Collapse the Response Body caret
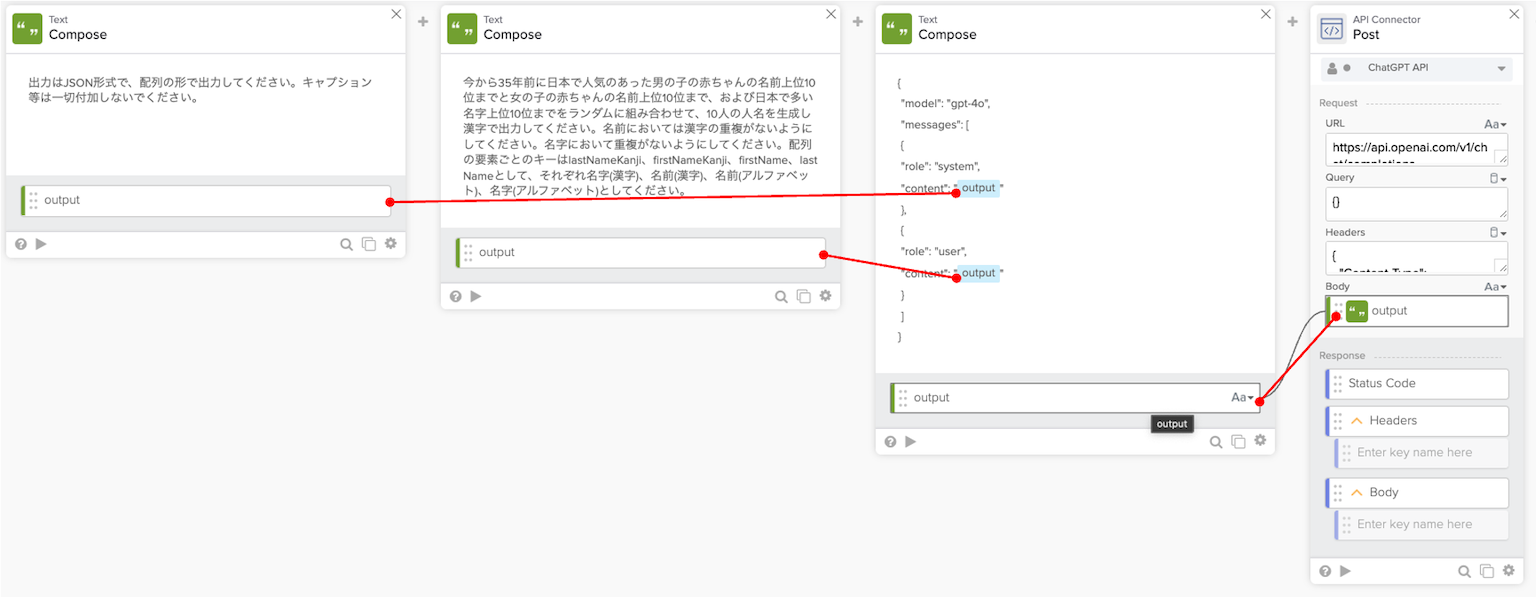Image resolution: width=1536 pixels, height=597 pixels. click(x=1357, y=493)
